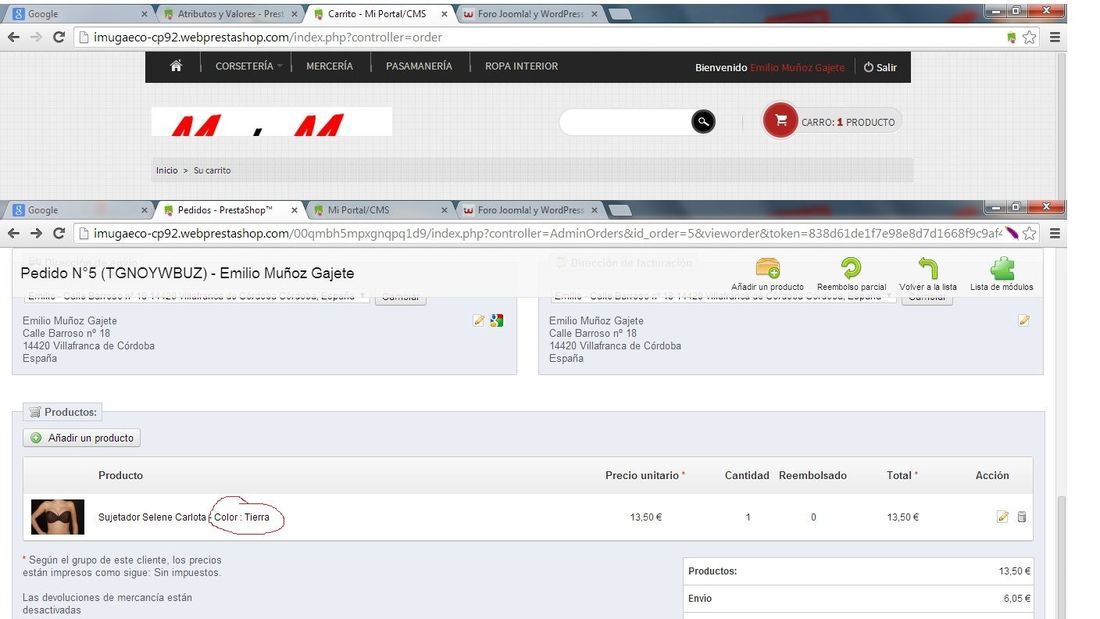
Task: Click the Inicio breadcrumb link
Action: point(166,171)
